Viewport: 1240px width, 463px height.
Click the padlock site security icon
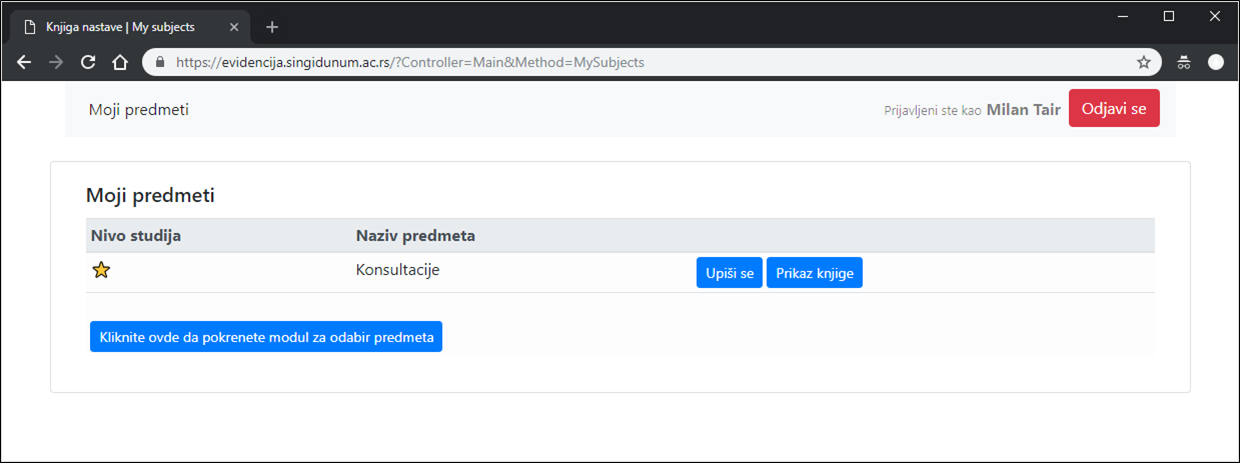(x=159, y=62)
